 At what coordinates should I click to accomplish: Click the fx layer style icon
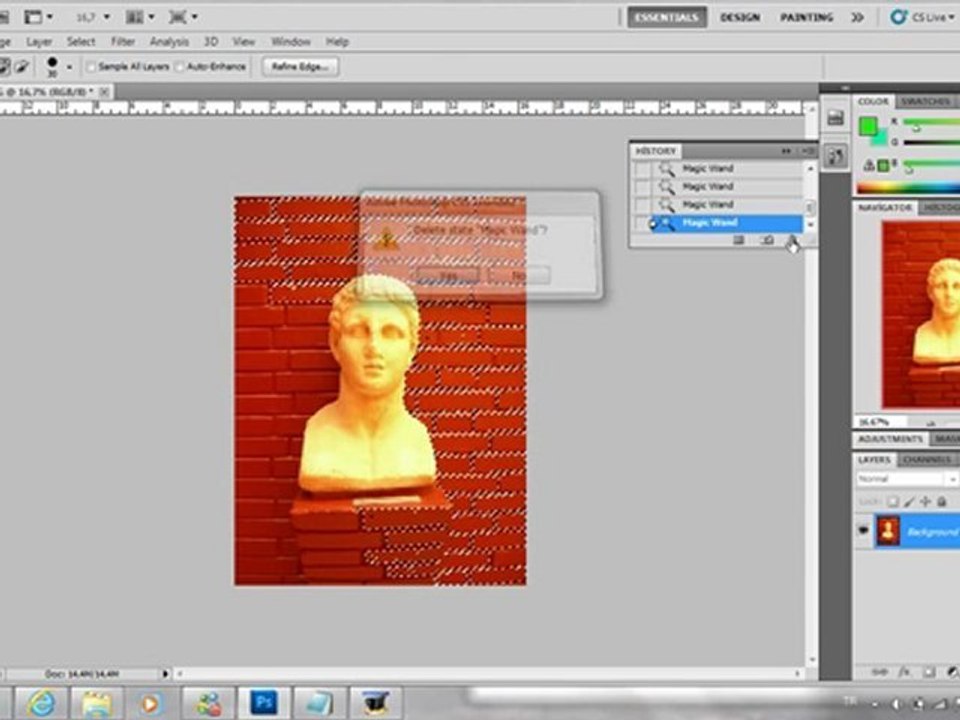[x=904, y=672]
